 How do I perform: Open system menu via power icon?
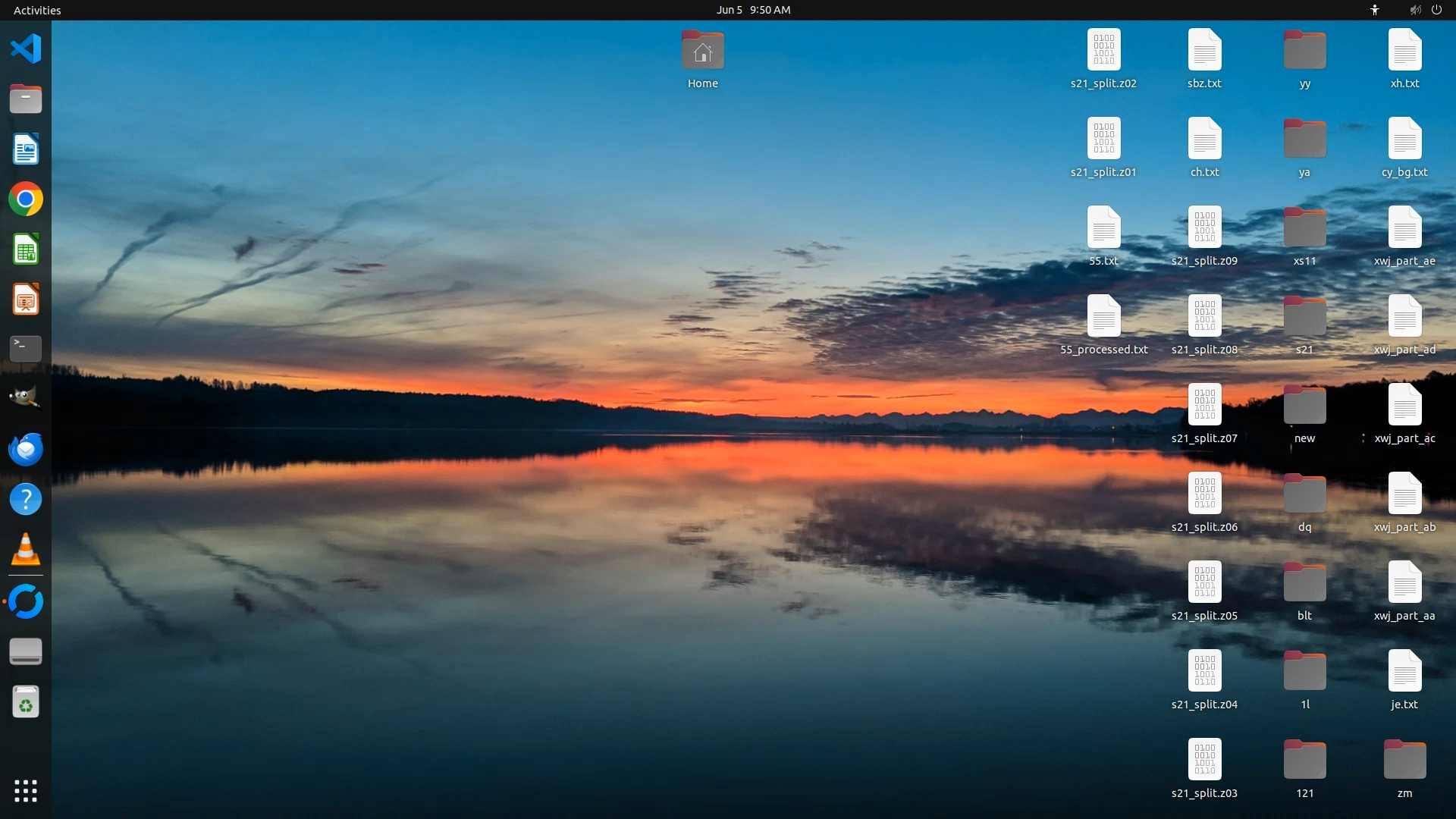(1436, 10)
